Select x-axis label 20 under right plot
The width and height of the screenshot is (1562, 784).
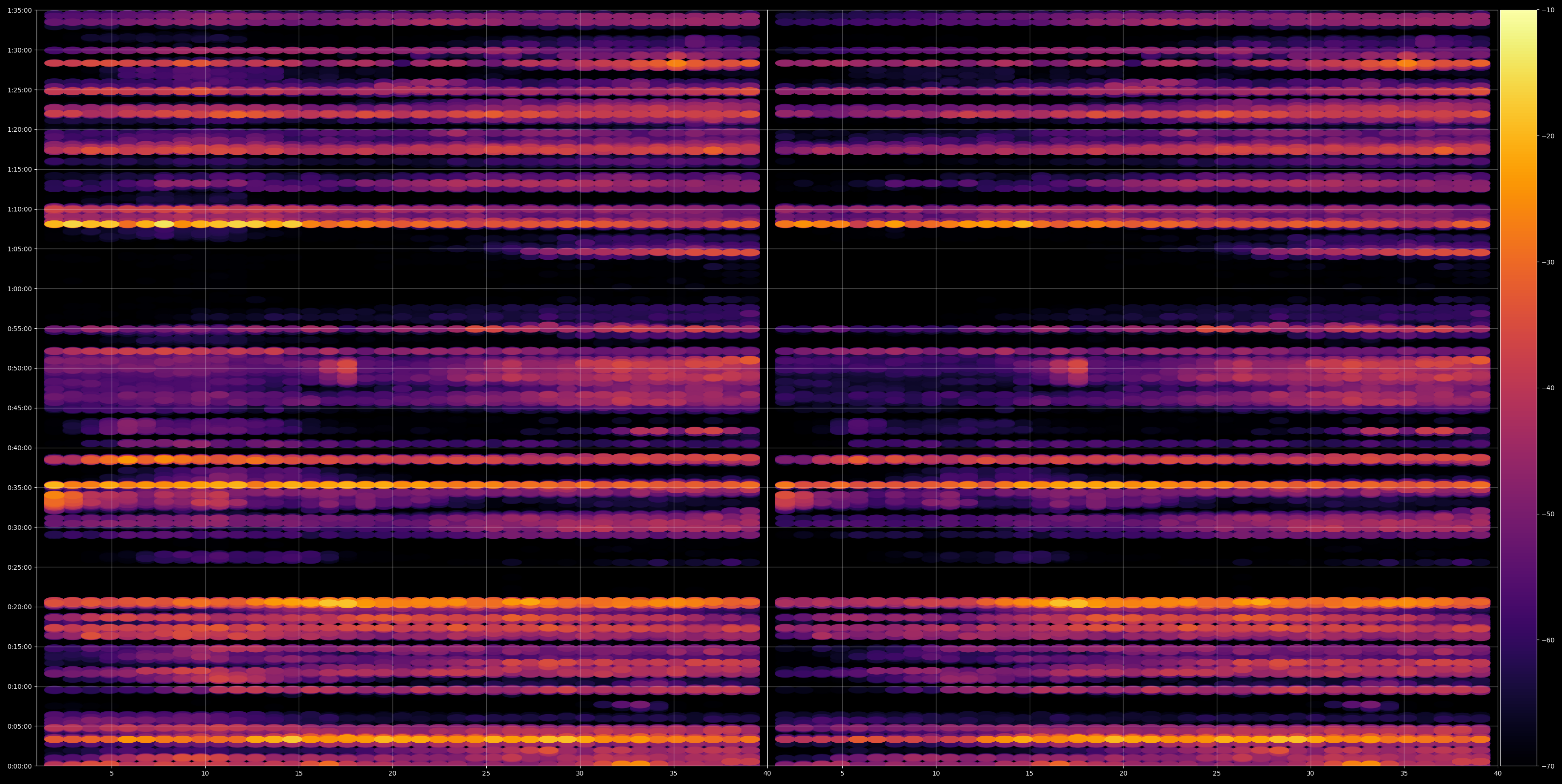point(1123,774)
